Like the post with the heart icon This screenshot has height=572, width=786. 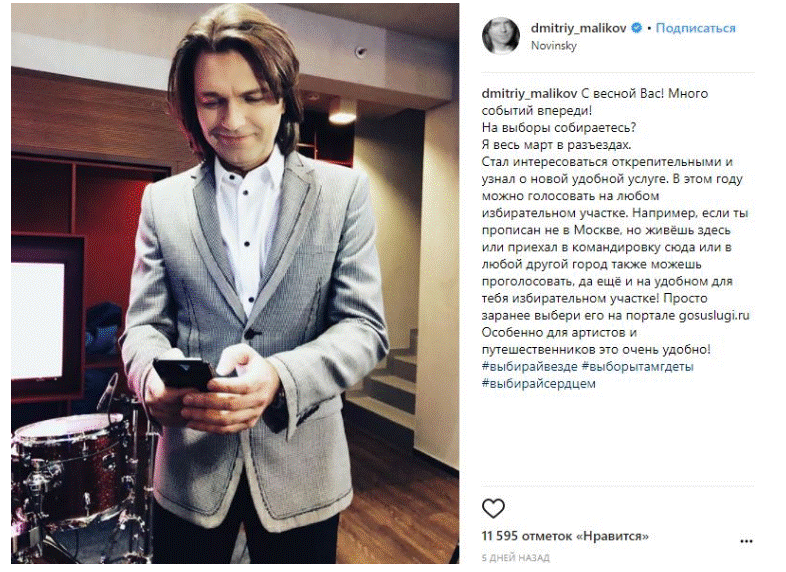493,508
